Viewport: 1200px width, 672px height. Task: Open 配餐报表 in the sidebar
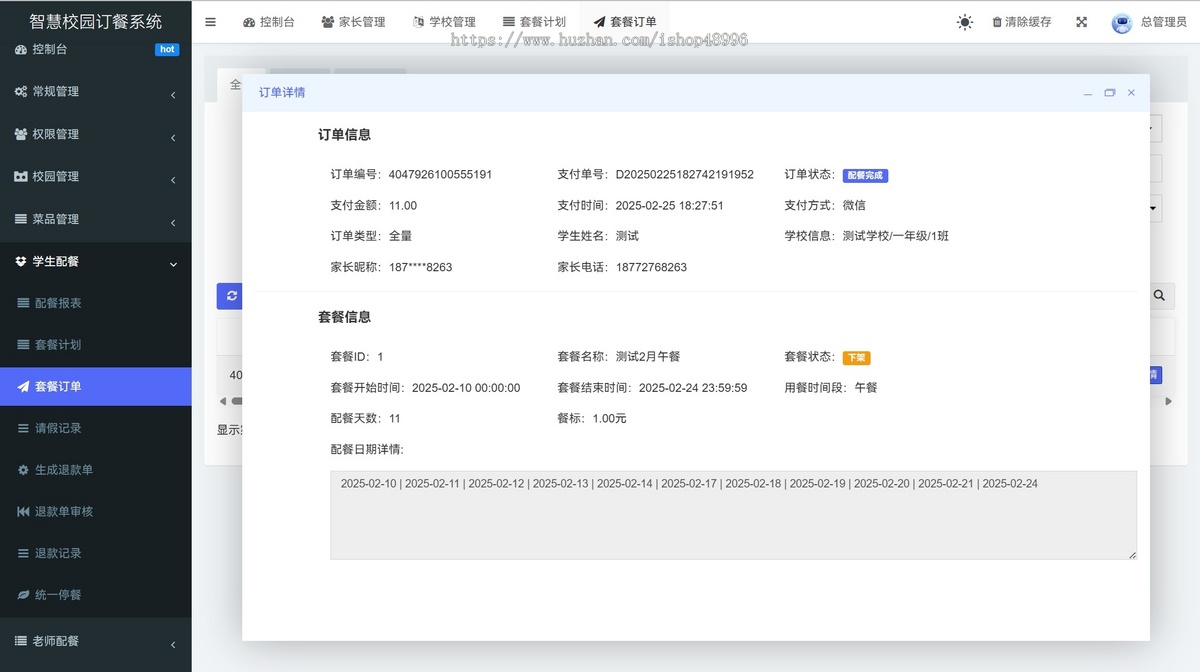click(95, 303)
